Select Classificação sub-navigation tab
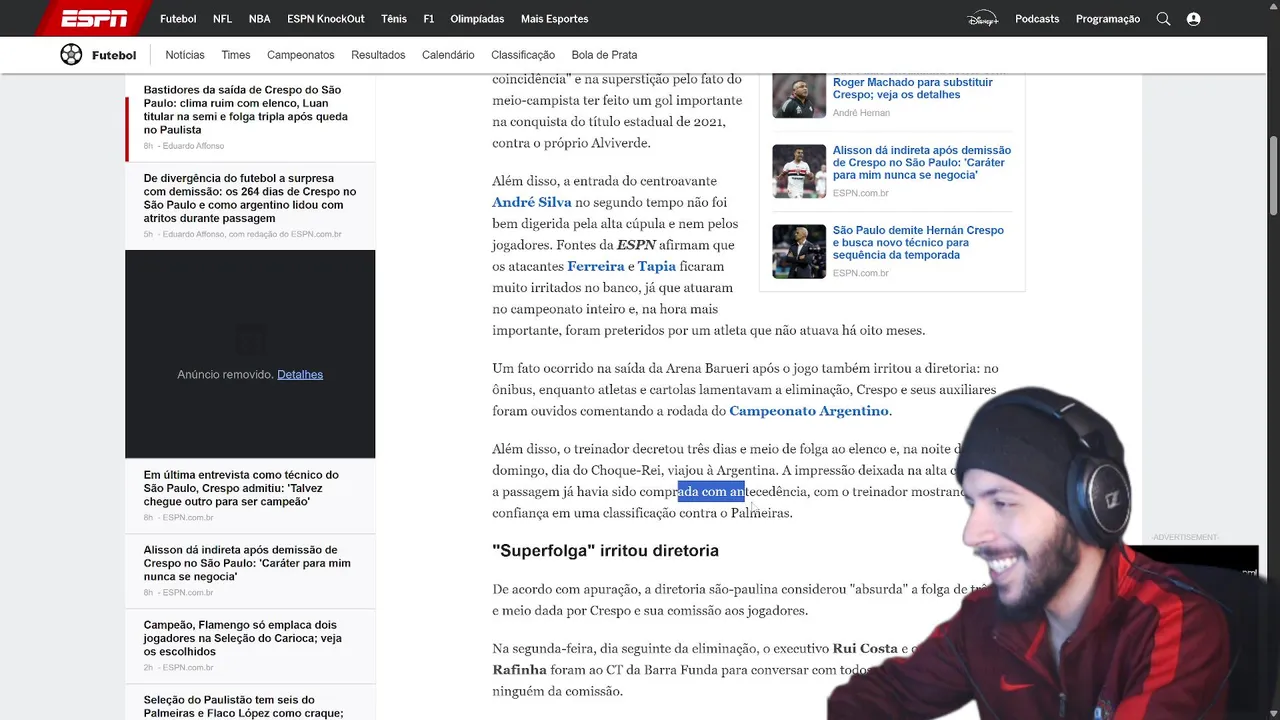The height and width of the screenshot is (720, 1280). click(x=523, y=55)
